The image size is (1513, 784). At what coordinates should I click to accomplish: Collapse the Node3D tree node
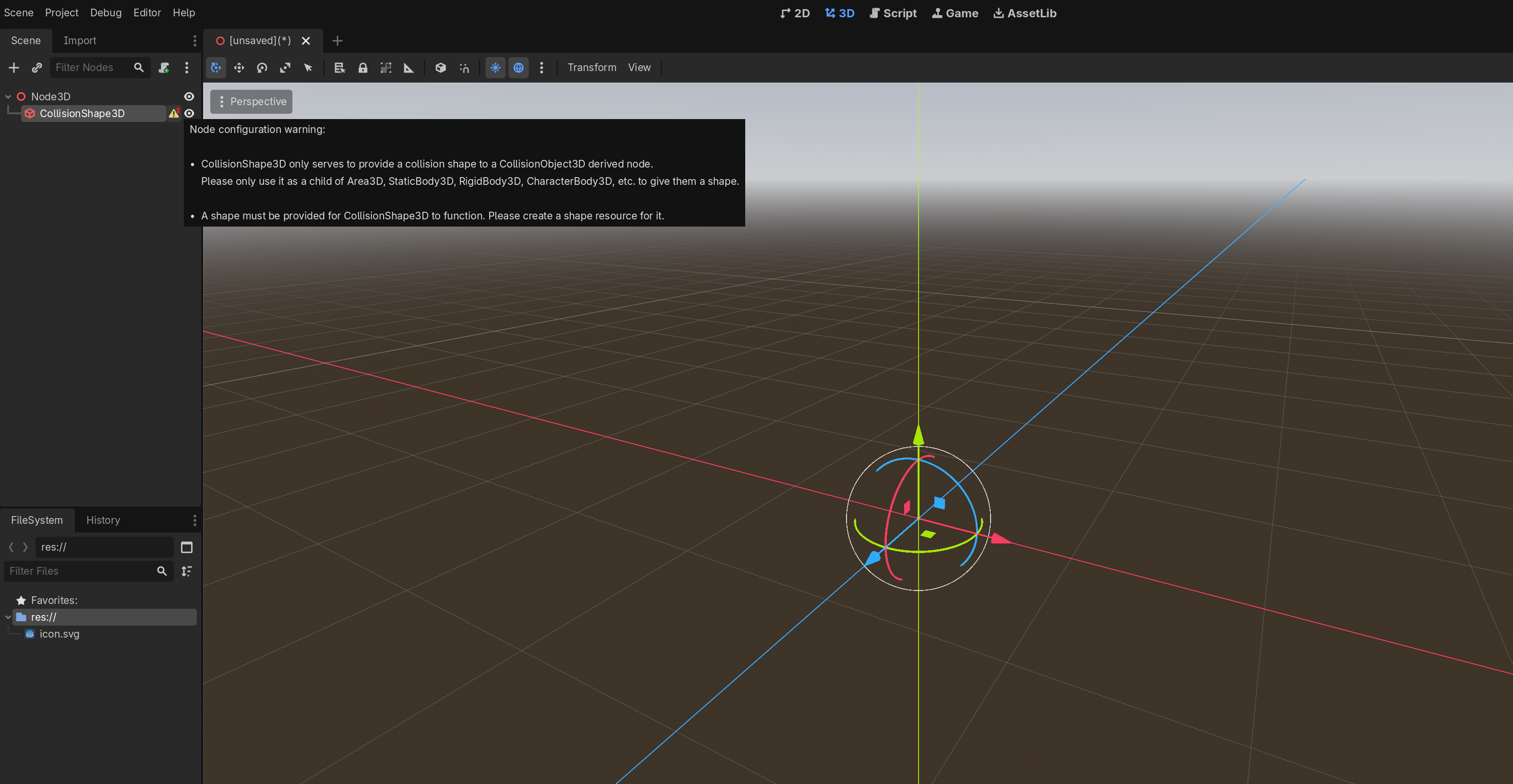8,96
